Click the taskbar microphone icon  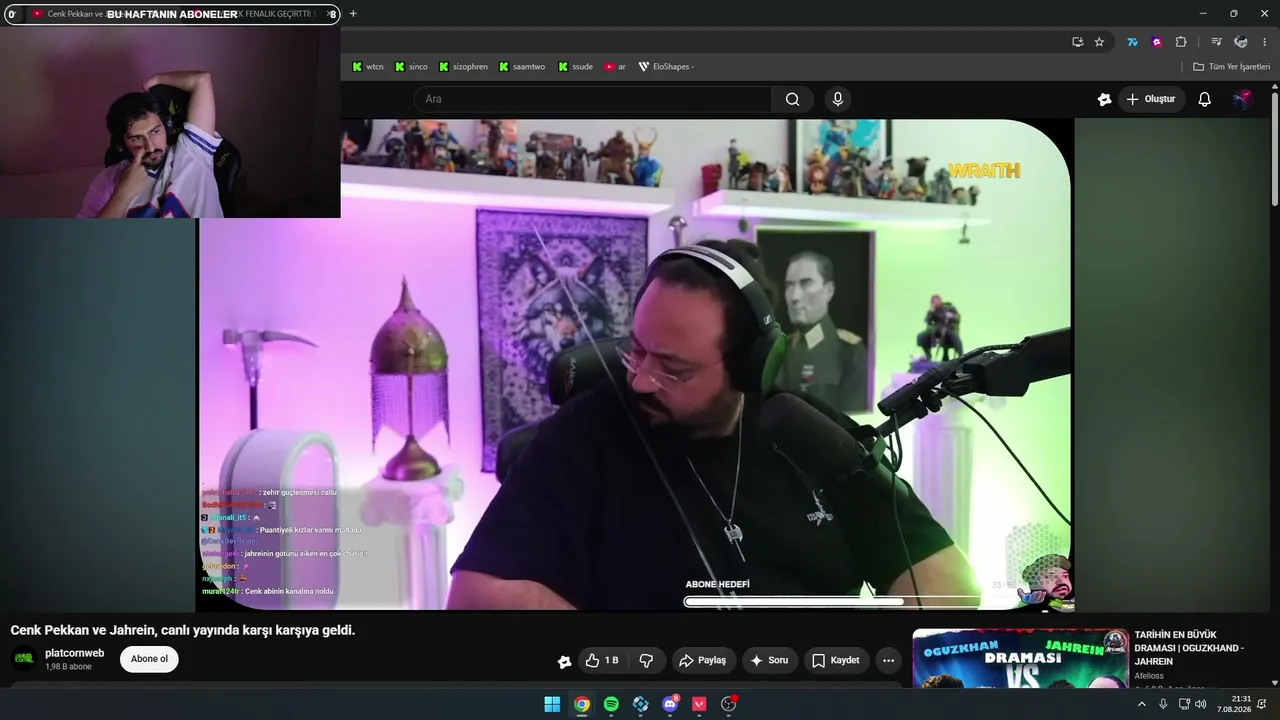point(1163,704)
